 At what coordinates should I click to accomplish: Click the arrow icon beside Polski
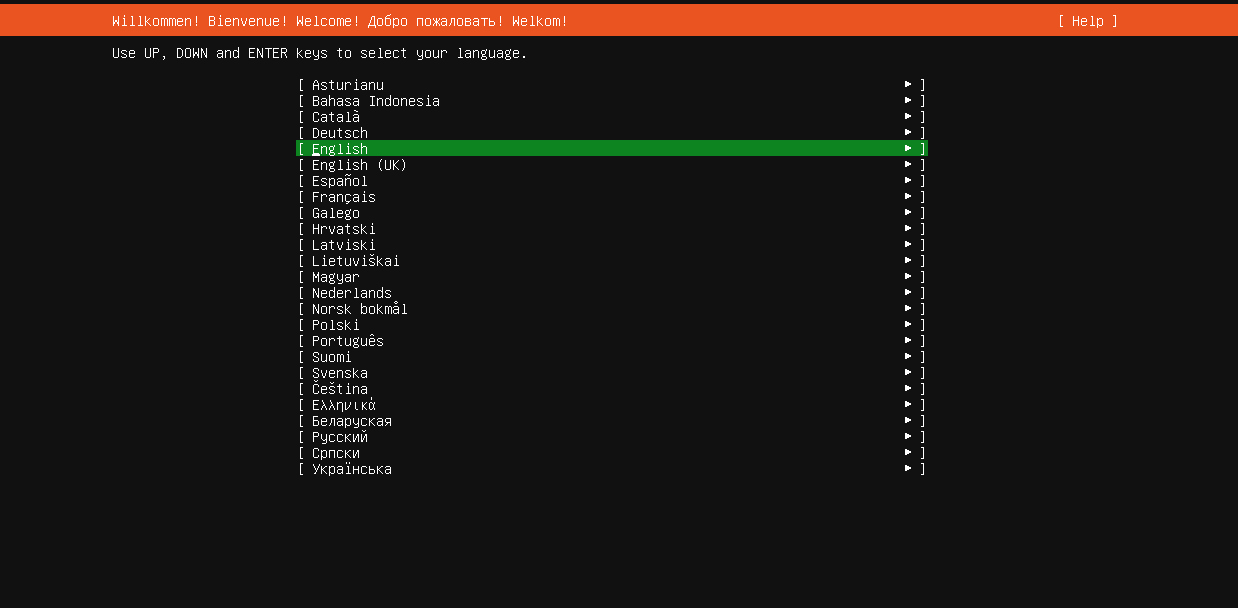pyautogui.click(x=908, y=325)
